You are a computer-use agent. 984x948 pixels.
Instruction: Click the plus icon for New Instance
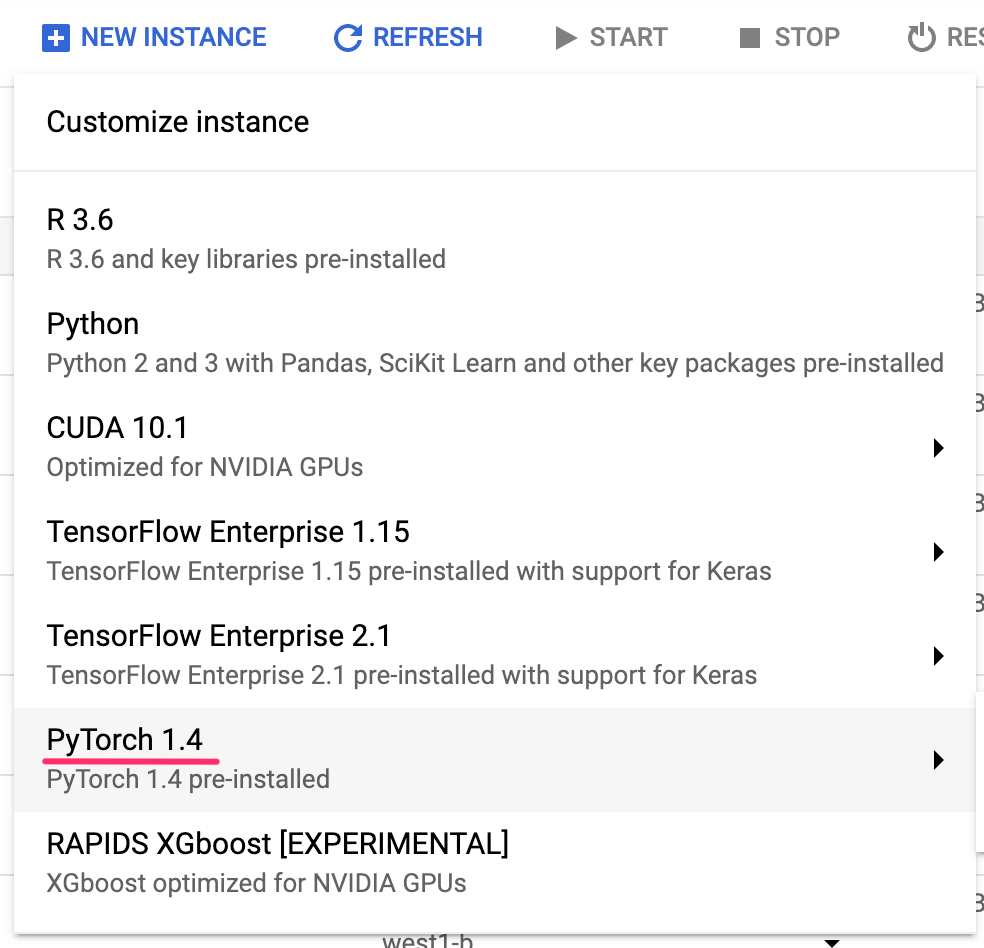(56, 38)
